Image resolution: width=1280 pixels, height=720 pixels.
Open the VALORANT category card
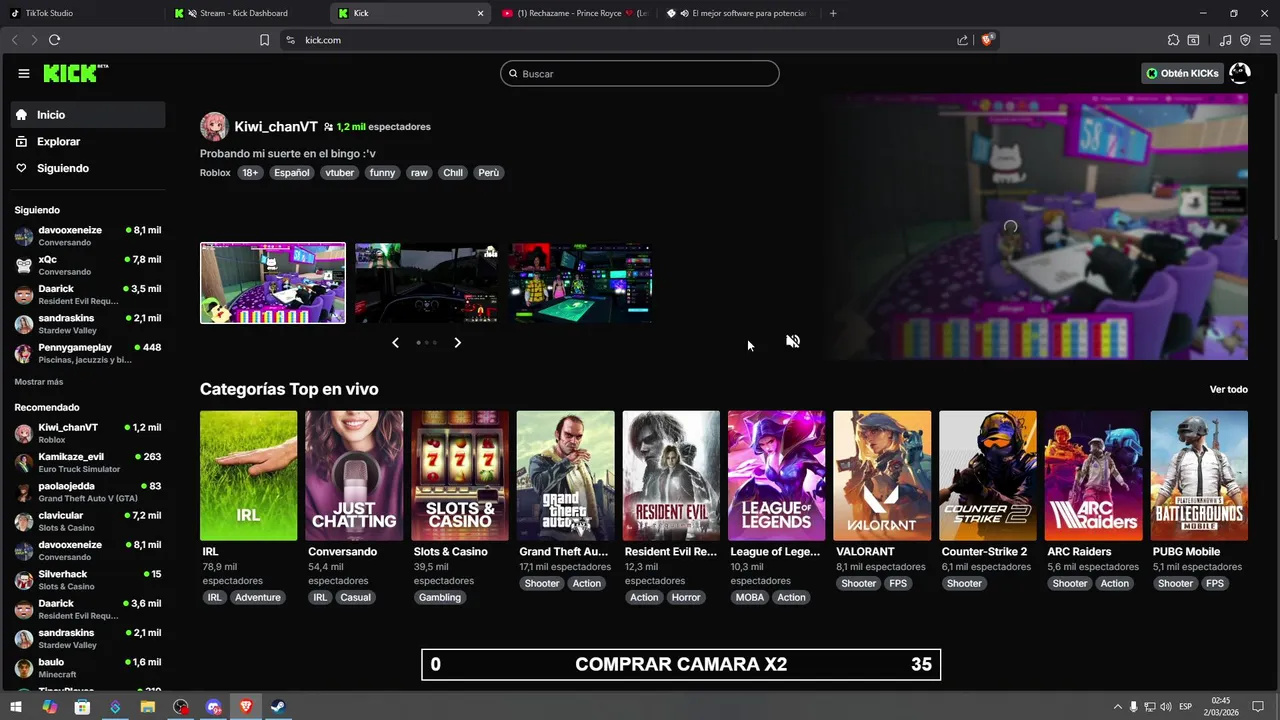point(882,476)
